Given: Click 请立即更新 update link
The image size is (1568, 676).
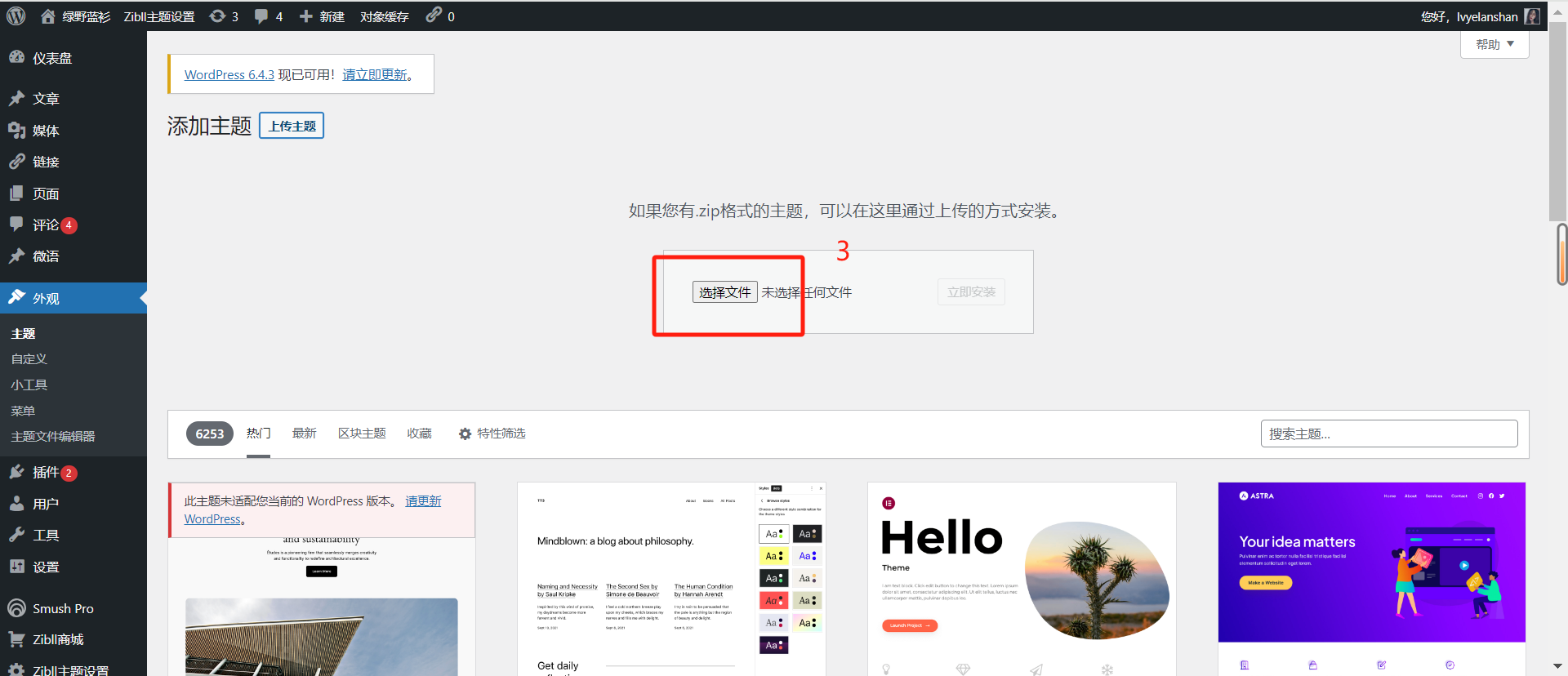Looking at the screenshot, I should click(x=374, y=74).
